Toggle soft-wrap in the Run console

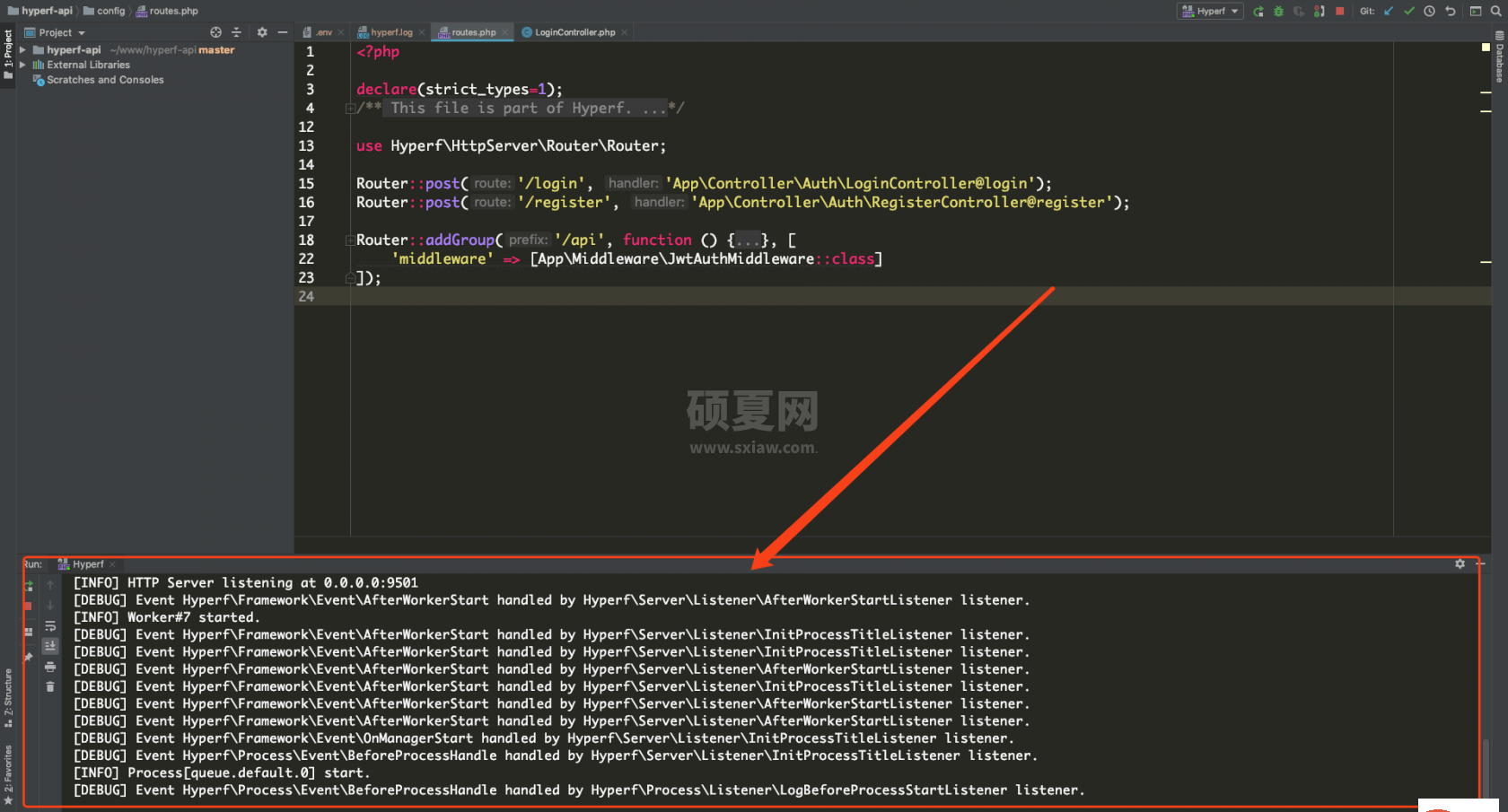click(50, 626)
